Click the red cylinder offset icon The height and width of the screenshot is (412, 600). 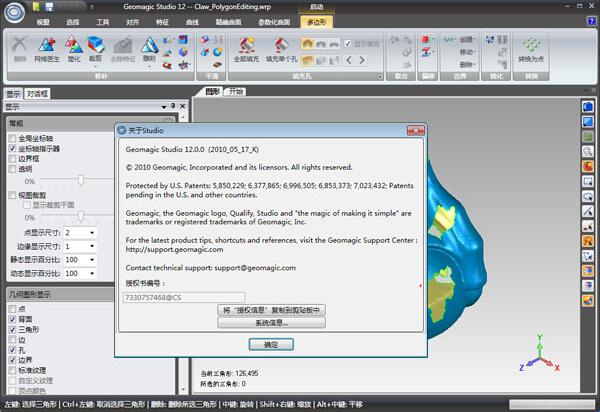tap(426, 39)
